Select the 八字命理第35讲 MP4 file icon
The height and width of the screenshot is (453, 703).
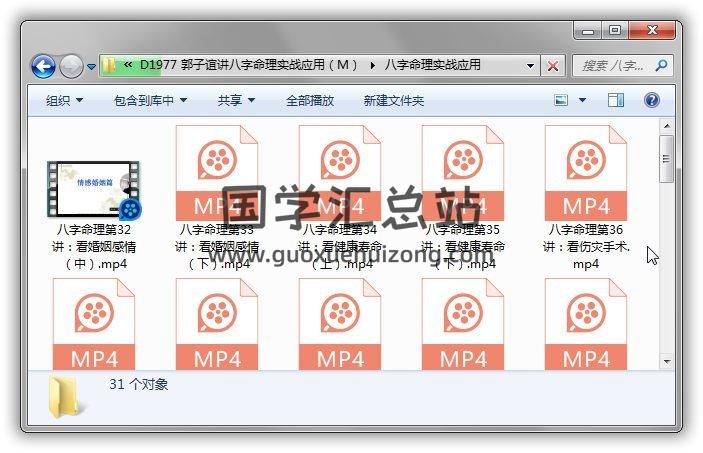click(x=463, y=173)
